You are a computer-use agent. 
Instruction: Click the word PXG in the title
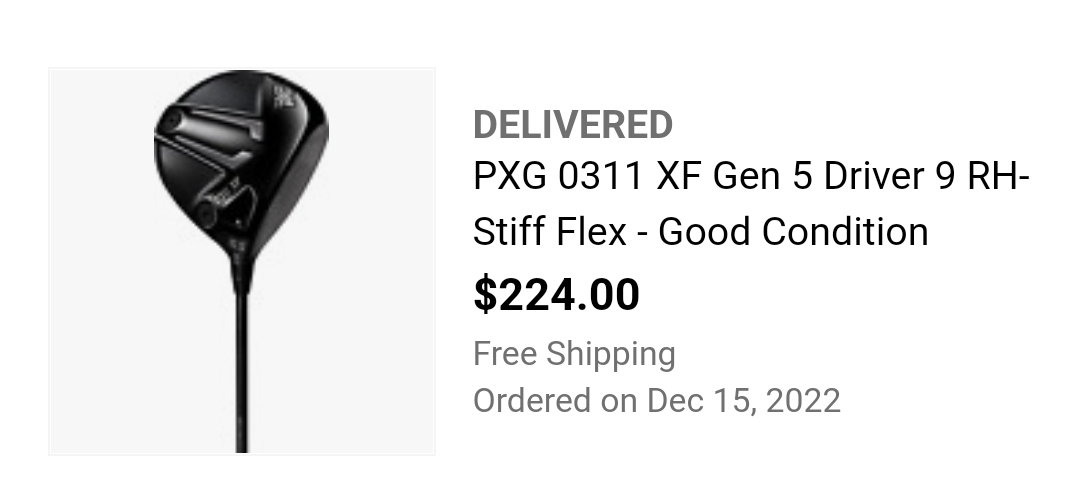coord(510,177)
